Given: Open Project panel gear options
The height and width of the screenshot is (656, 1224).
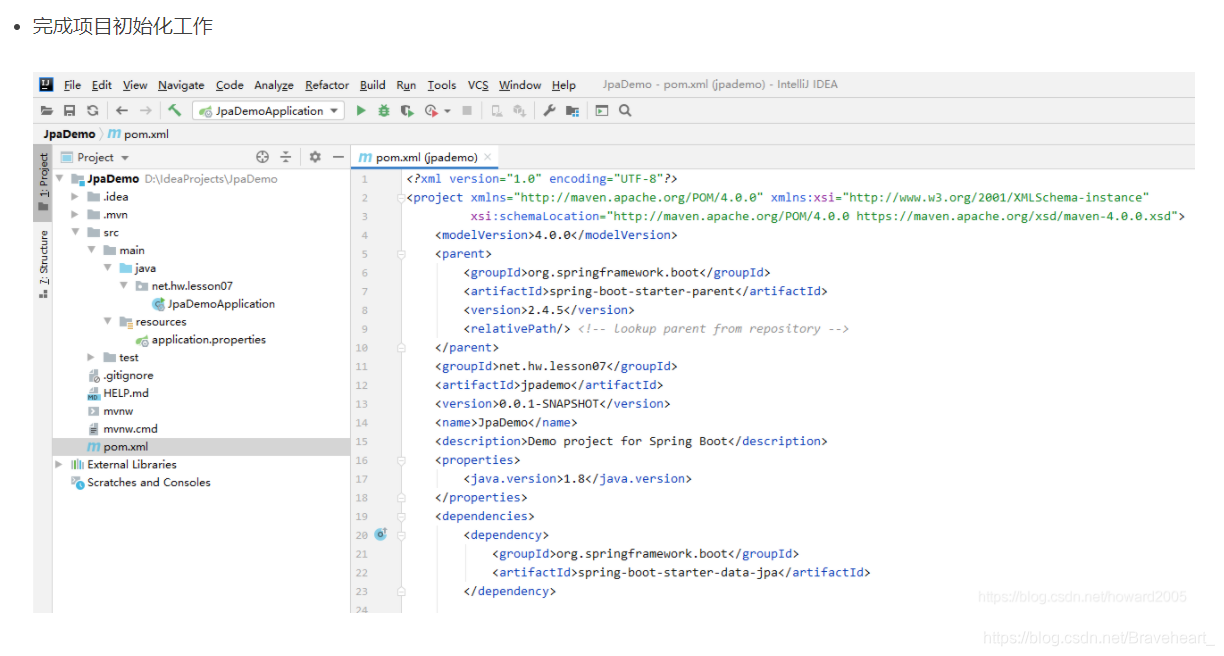Looking at the screenshot, I should coord(315,157).
